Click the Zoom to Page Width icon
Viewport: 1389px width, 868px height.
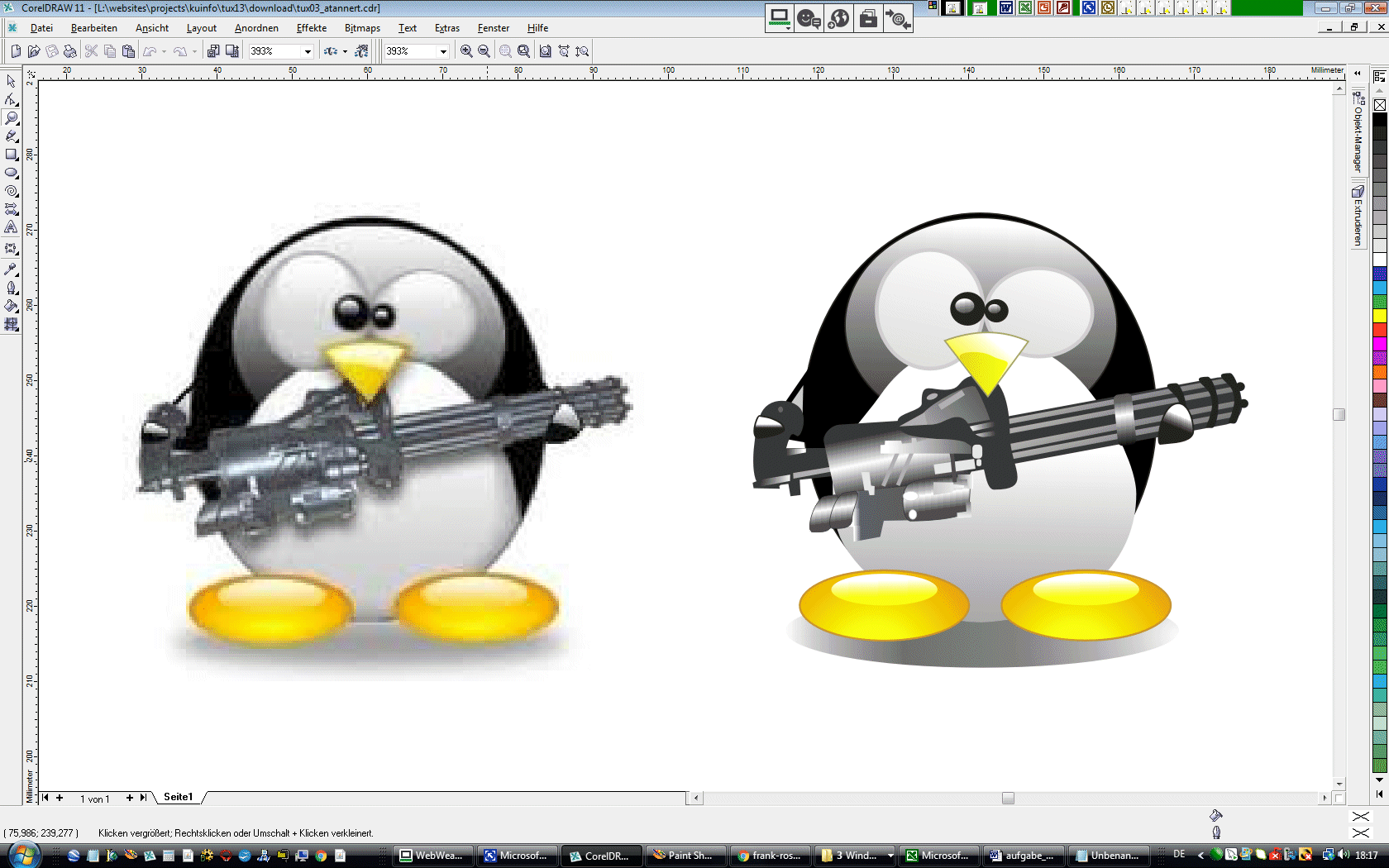point(564,51)
